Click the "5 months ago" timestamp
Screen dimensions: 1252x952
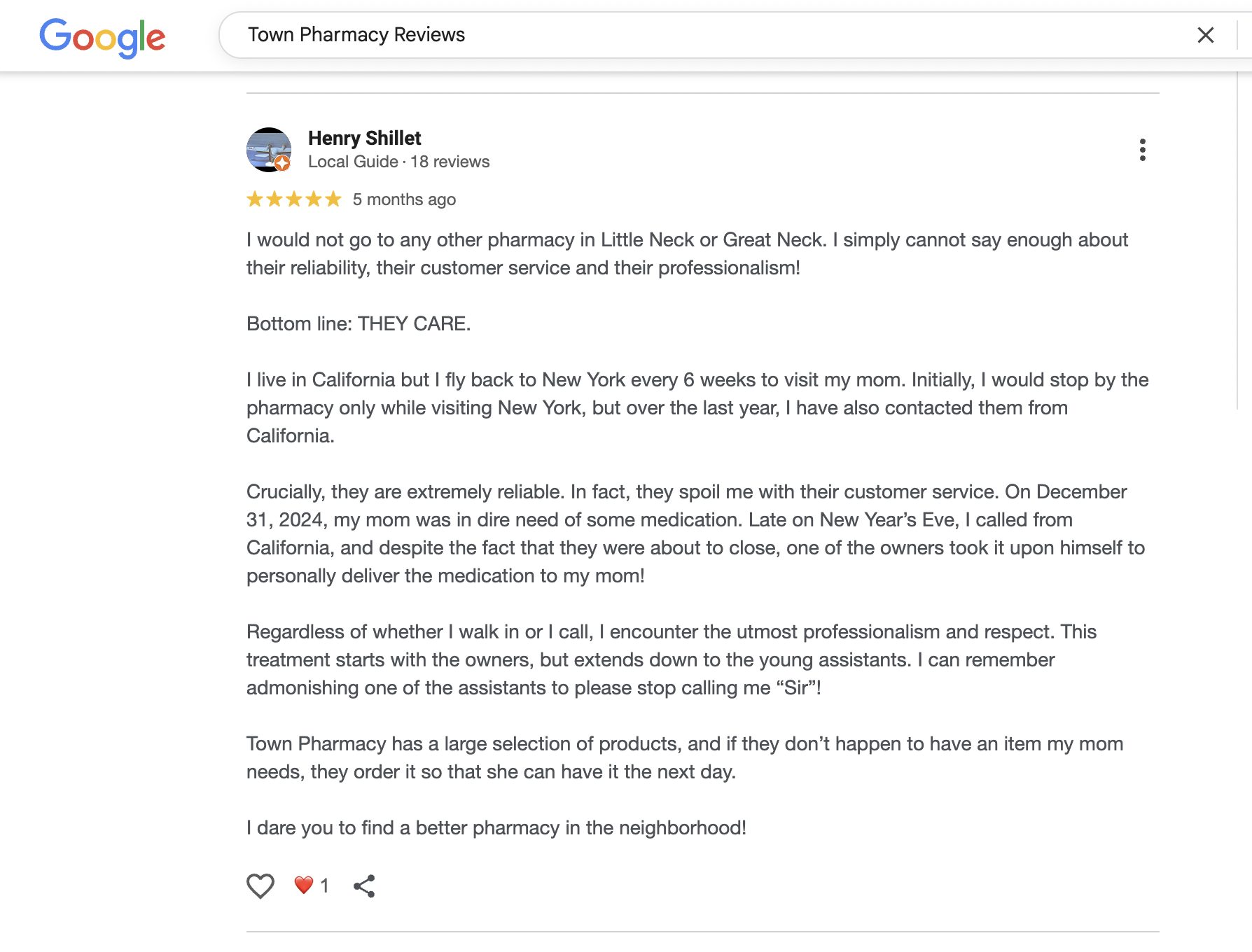point(404,199)
